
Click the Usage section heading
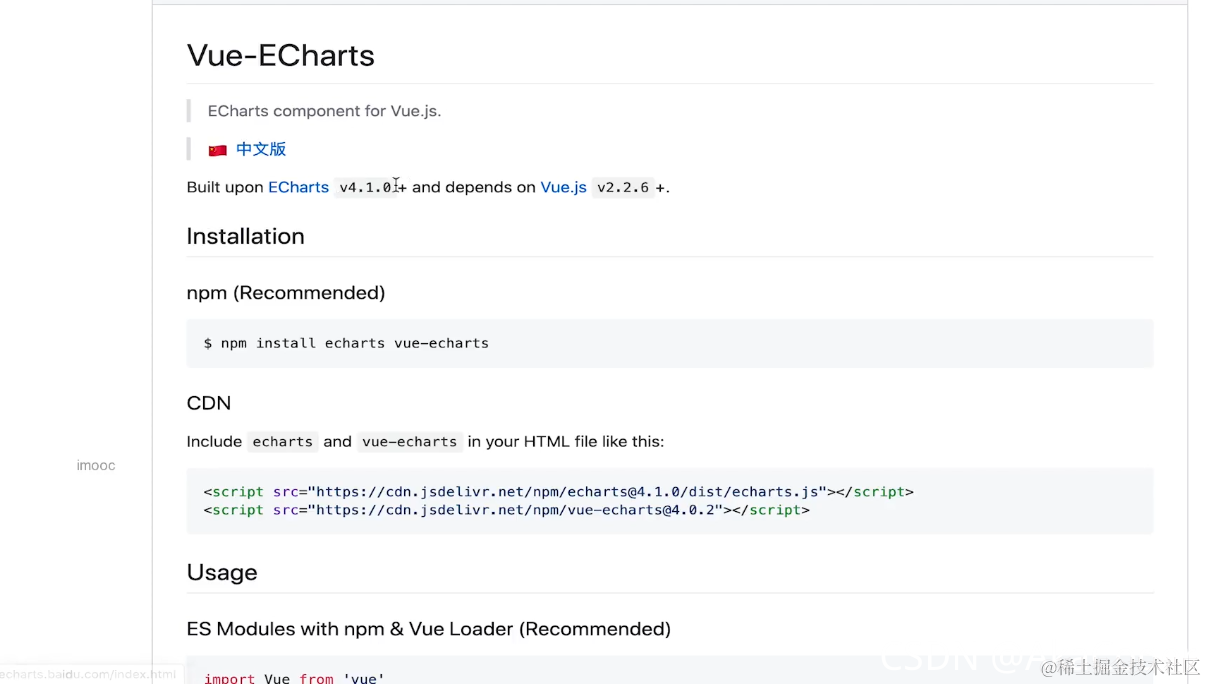pyautogui.click(x=221, y=572)
